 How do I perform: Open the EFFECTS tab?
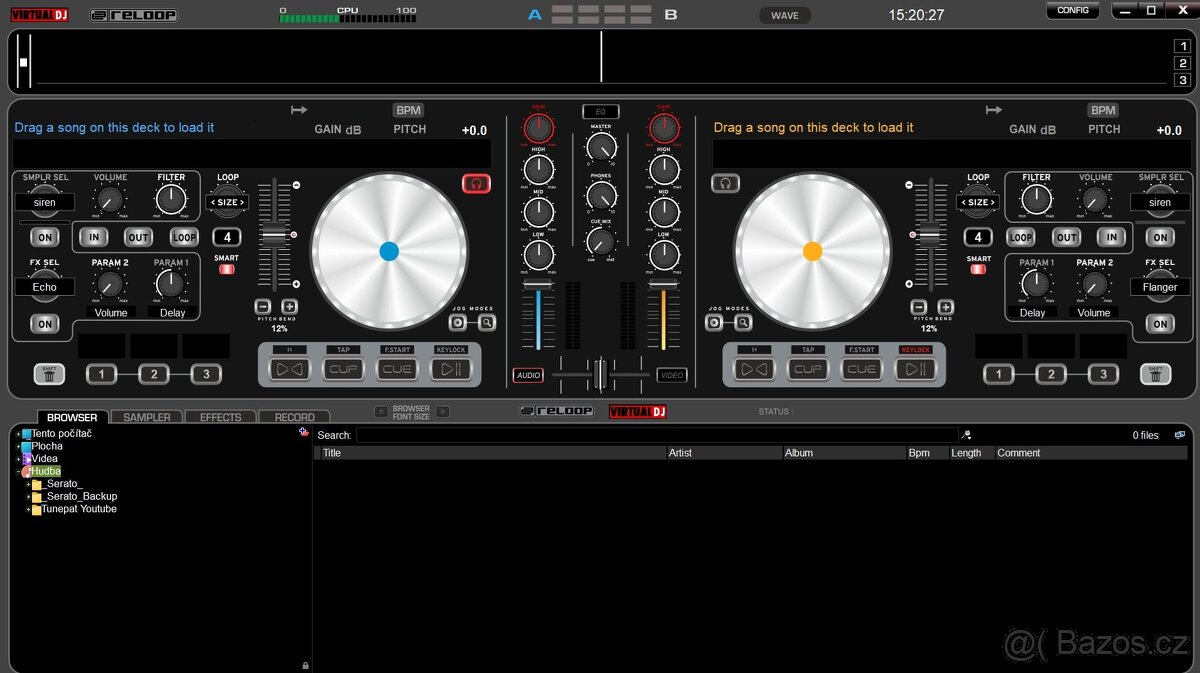click(220, 416)
